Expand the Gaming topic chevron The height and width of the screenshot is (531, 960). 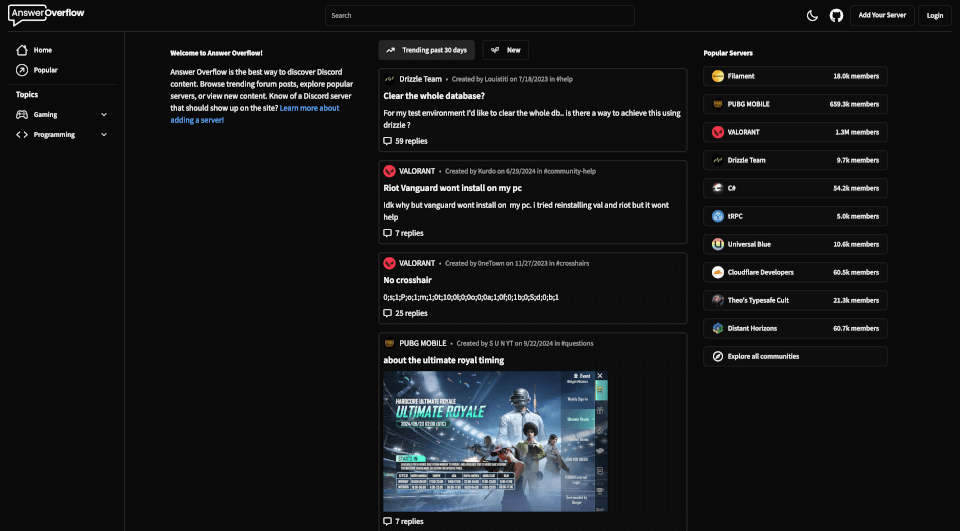(x=103, y=115)
